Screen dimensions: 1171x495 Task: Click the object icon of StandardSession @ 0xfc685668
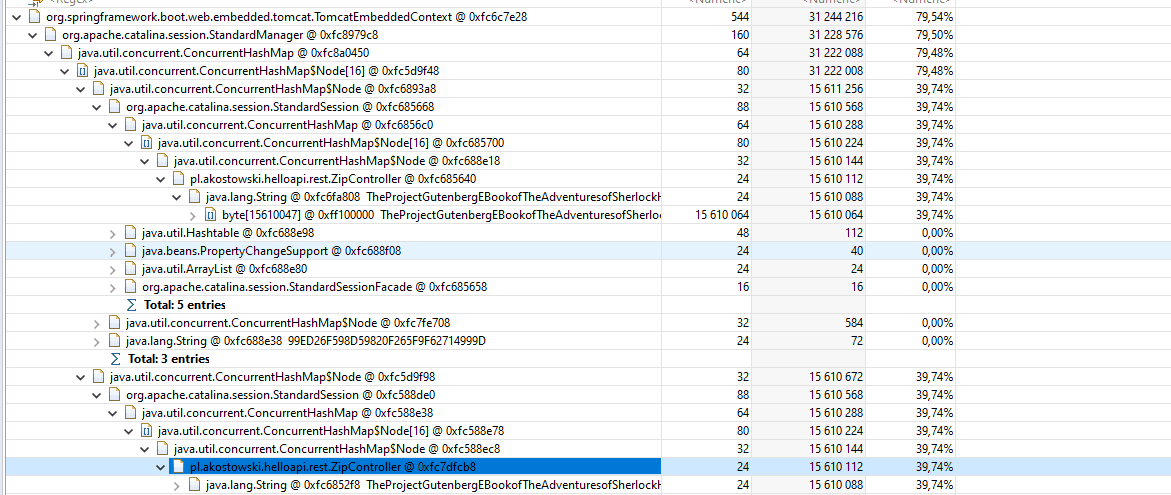pyautogui.click(x=114, y=107)
